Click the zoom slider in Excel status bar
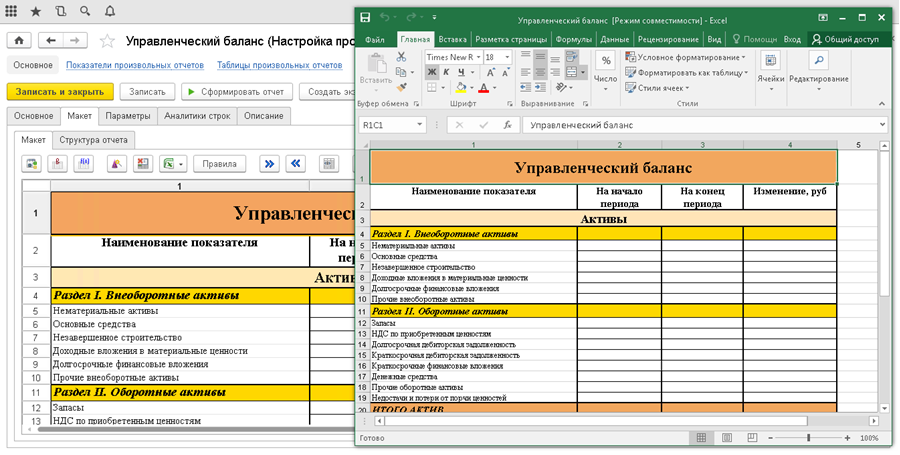The width and height of the screenshot is (900, 455). 808,438
